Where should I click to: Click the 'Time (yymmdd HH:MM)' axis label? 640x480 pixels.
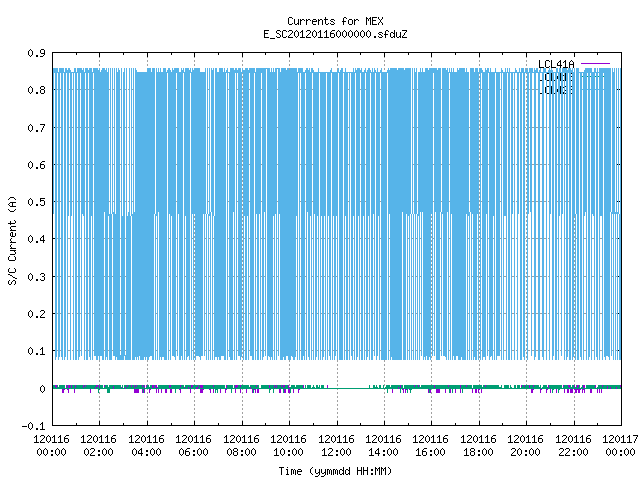tap(335, 471)
